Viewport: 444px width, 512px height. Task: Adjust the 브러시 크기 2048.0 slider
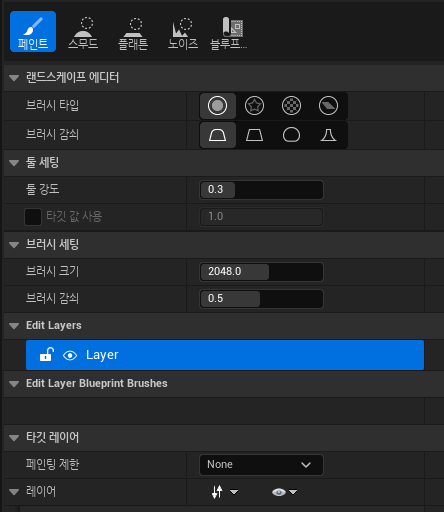pos(261,272)
